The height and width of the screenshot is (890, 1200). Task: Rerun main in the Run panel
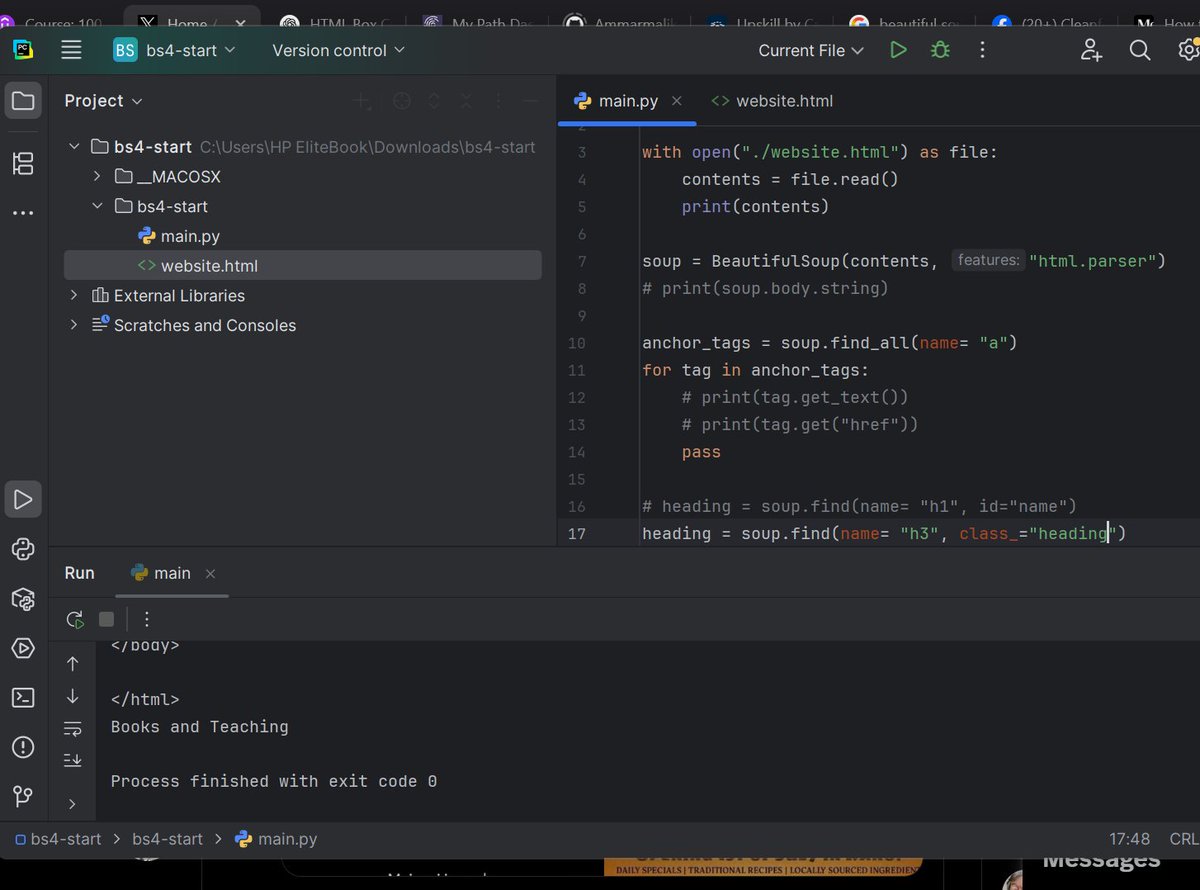click(x=75, y=619)
